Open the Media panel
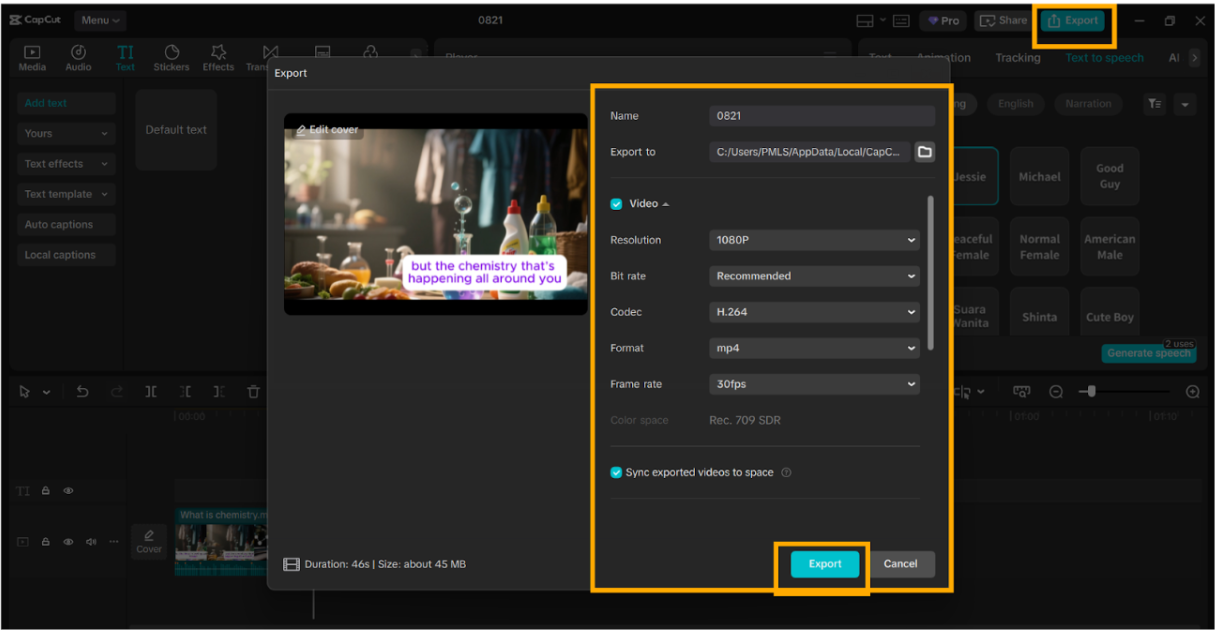Image resolution: width=1222 pixels, height=635 pixels. [x=31, y=57]
